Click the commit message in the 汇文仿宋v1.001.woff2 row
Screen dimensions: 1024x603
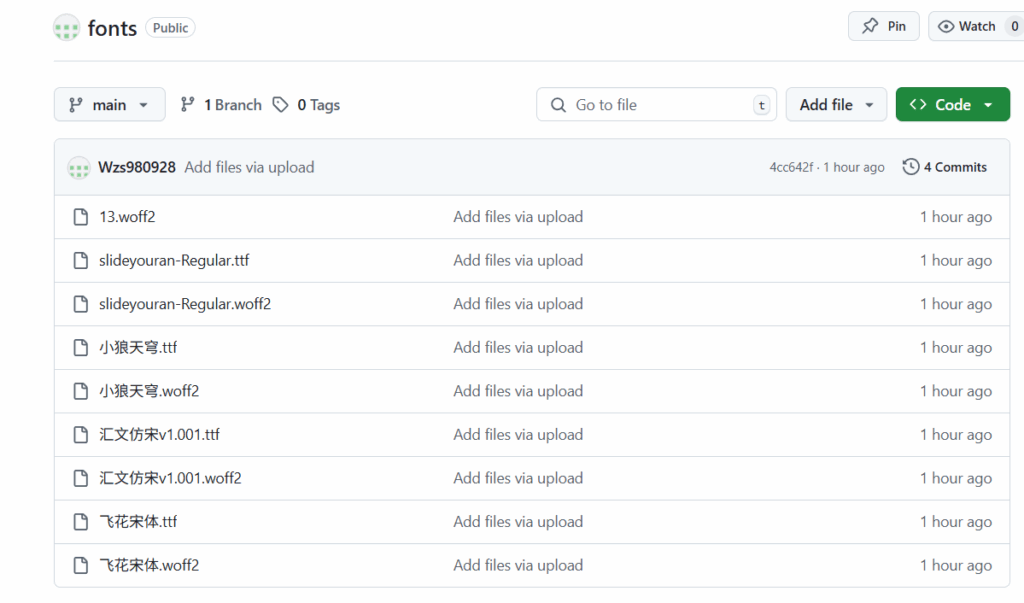tap(518, 478)
